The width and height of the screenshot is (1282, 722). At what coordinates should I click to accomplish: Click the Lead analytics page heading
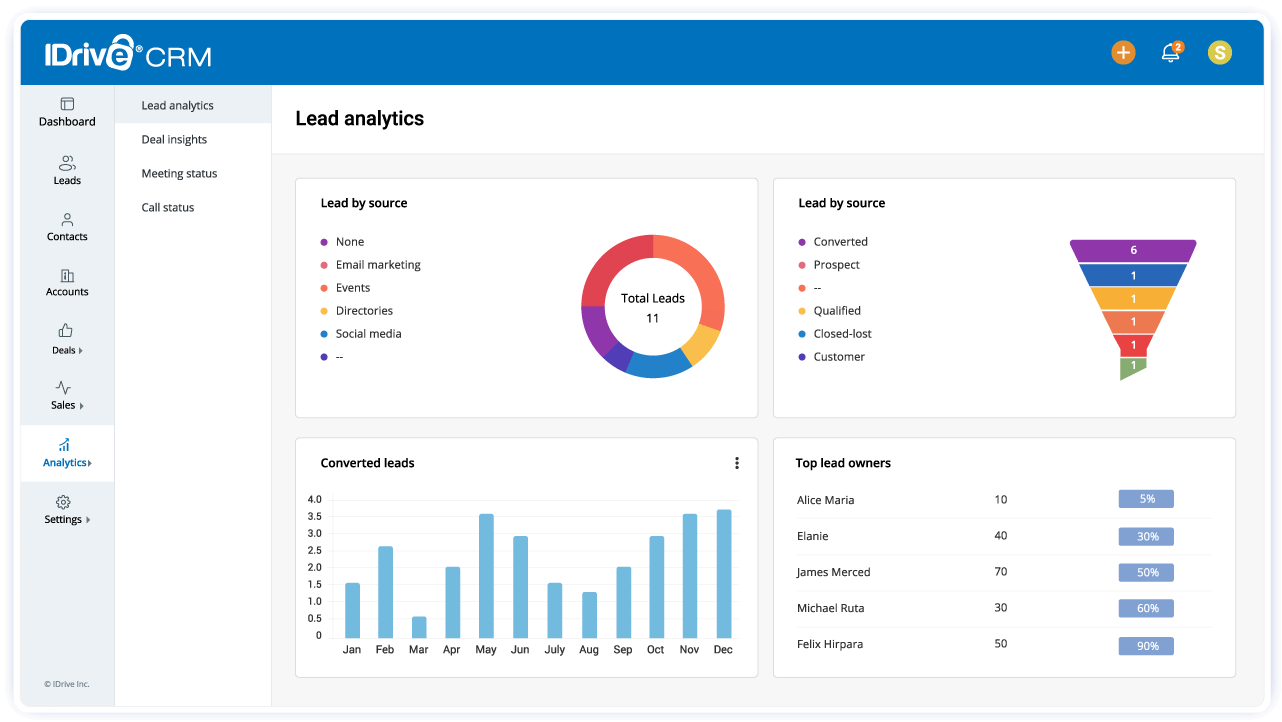click(x=360, y=118)
